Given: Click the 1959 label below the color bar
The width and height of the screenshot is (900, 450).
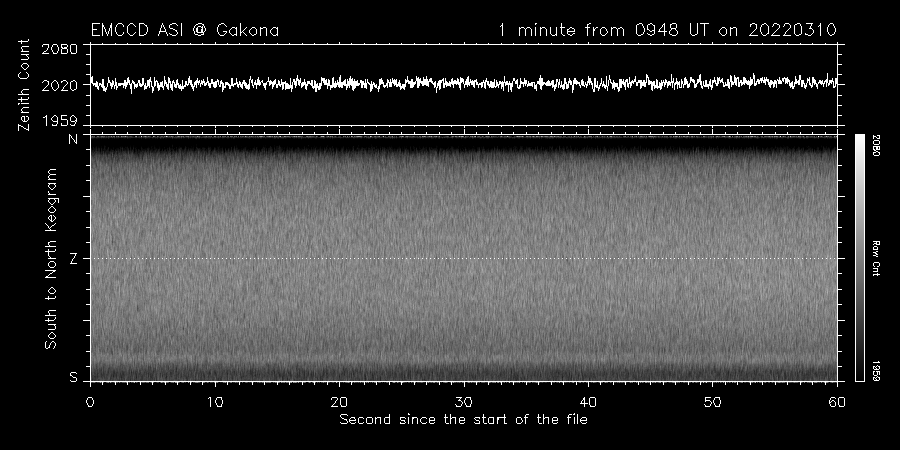Looking at the screenshot, I should point(875,371).
